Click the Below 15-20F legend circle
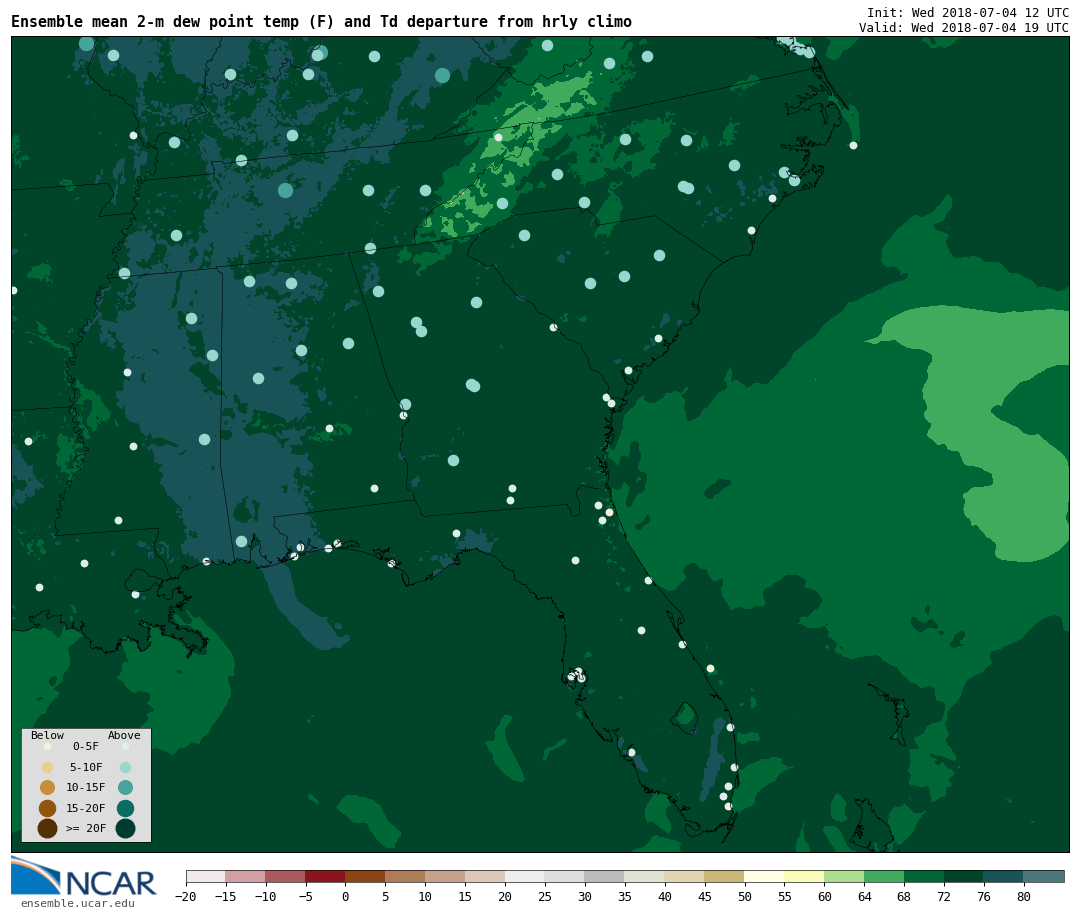The height and width of the screenshot is (915, 1080). point(48,808)
